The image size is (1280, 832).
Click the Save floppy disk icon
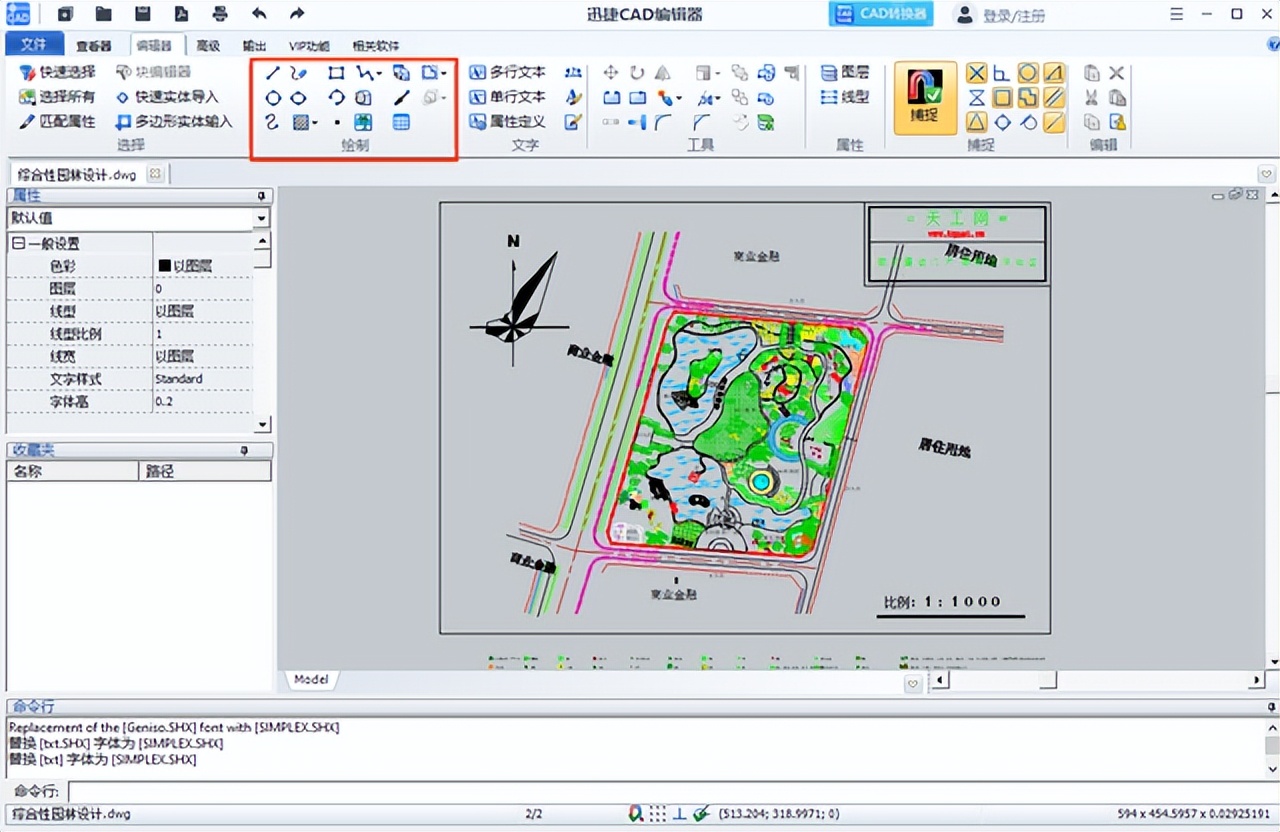143,14
